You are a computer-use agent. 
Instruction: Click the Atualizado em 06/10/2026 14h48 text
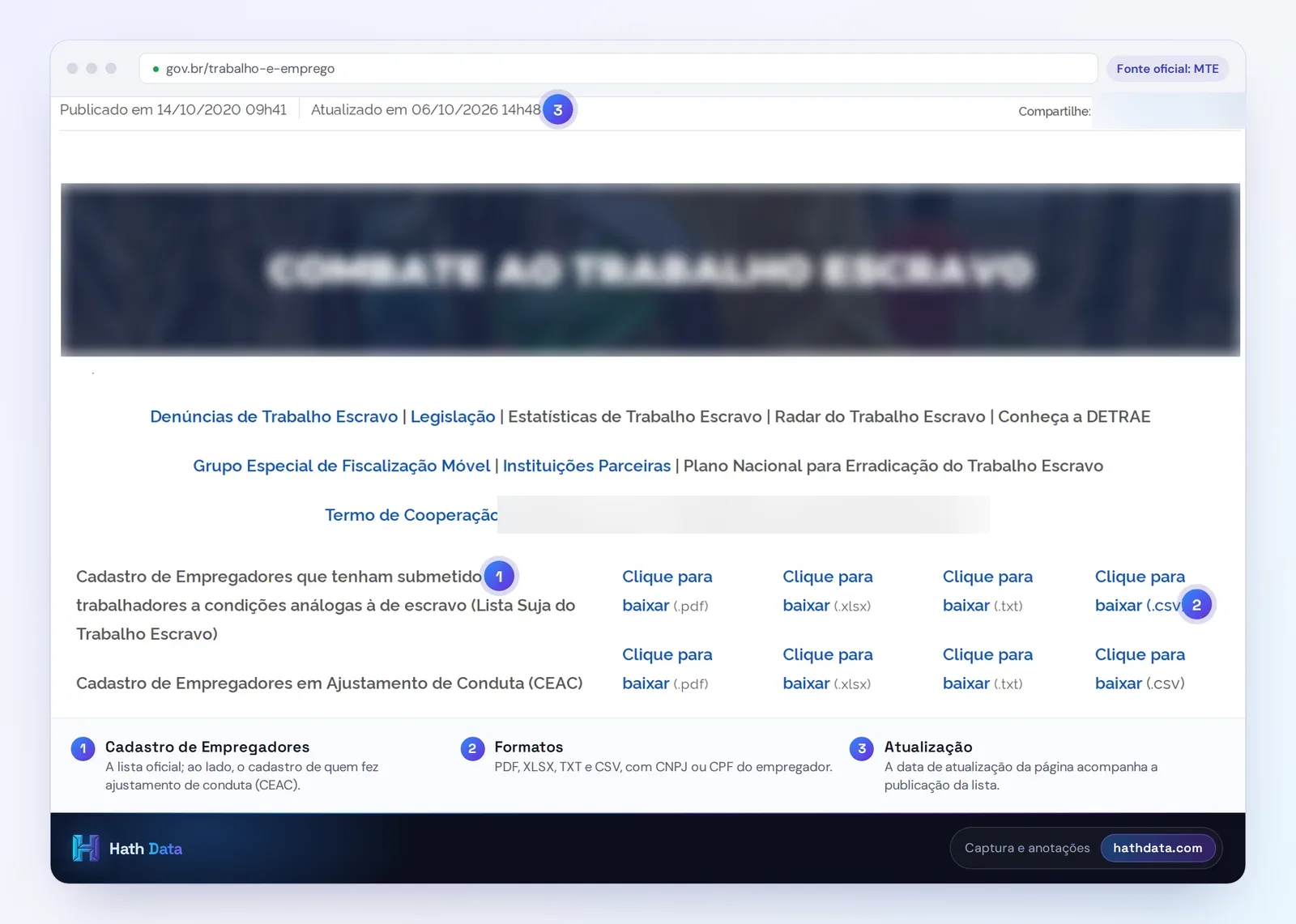pos(426,110)
